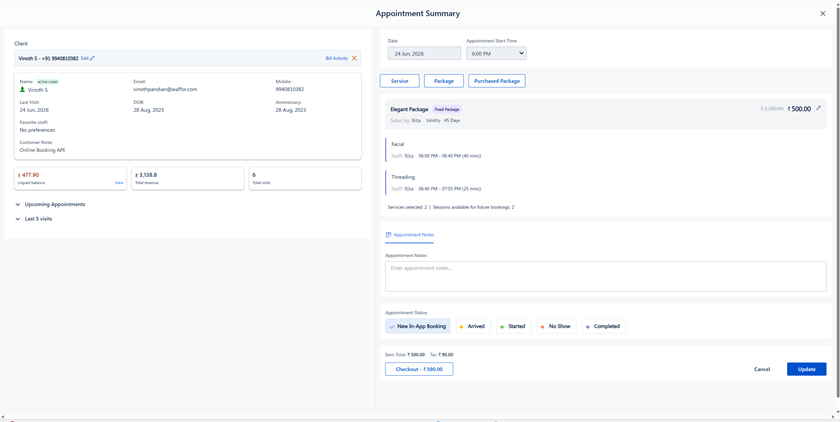Click the Date field showing 24 Jun, 2026
The width and height of the screenshot is (840, 422).
(x=424, y=53)
